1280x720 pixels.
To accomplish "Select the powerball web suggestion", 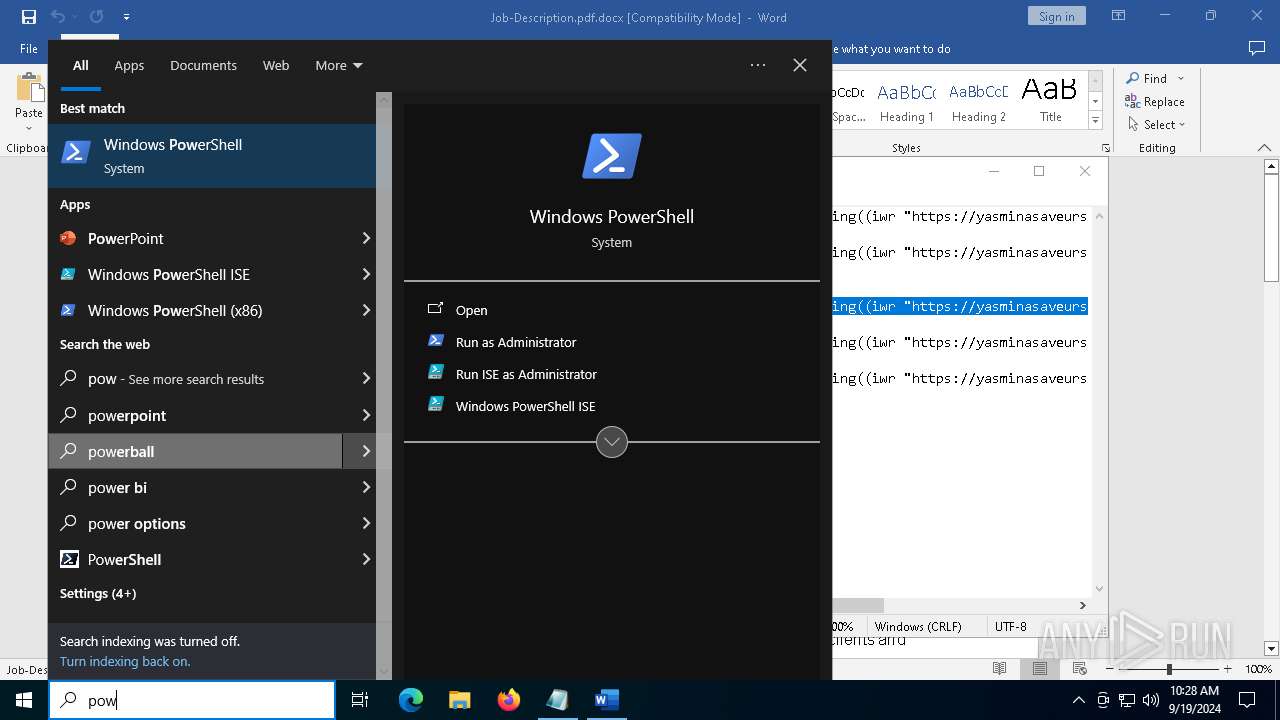I will tap(195, 451).
